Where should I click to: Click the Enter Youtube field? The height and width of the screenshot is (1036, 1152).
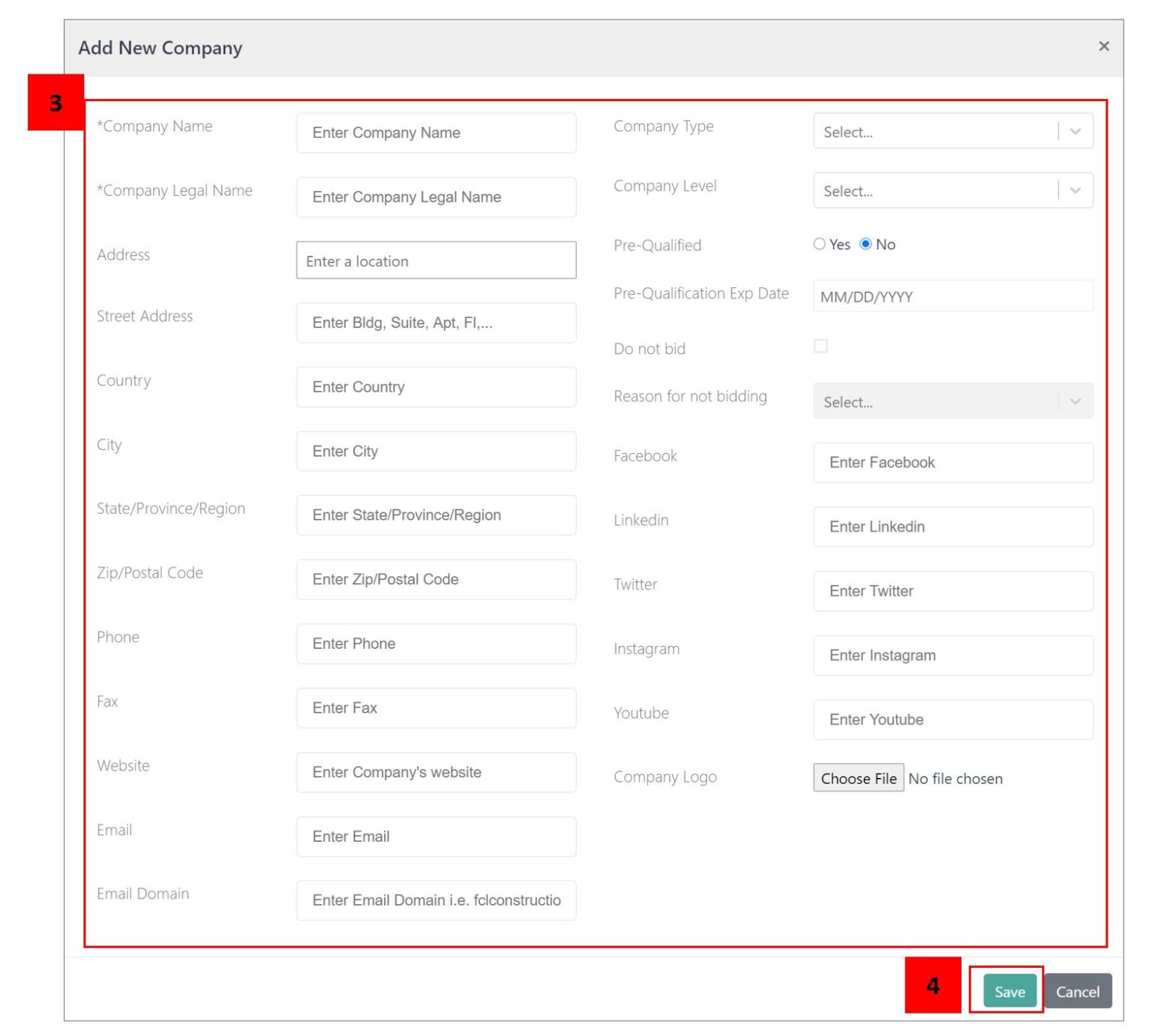pyautogui.click(x=952, y=719)
